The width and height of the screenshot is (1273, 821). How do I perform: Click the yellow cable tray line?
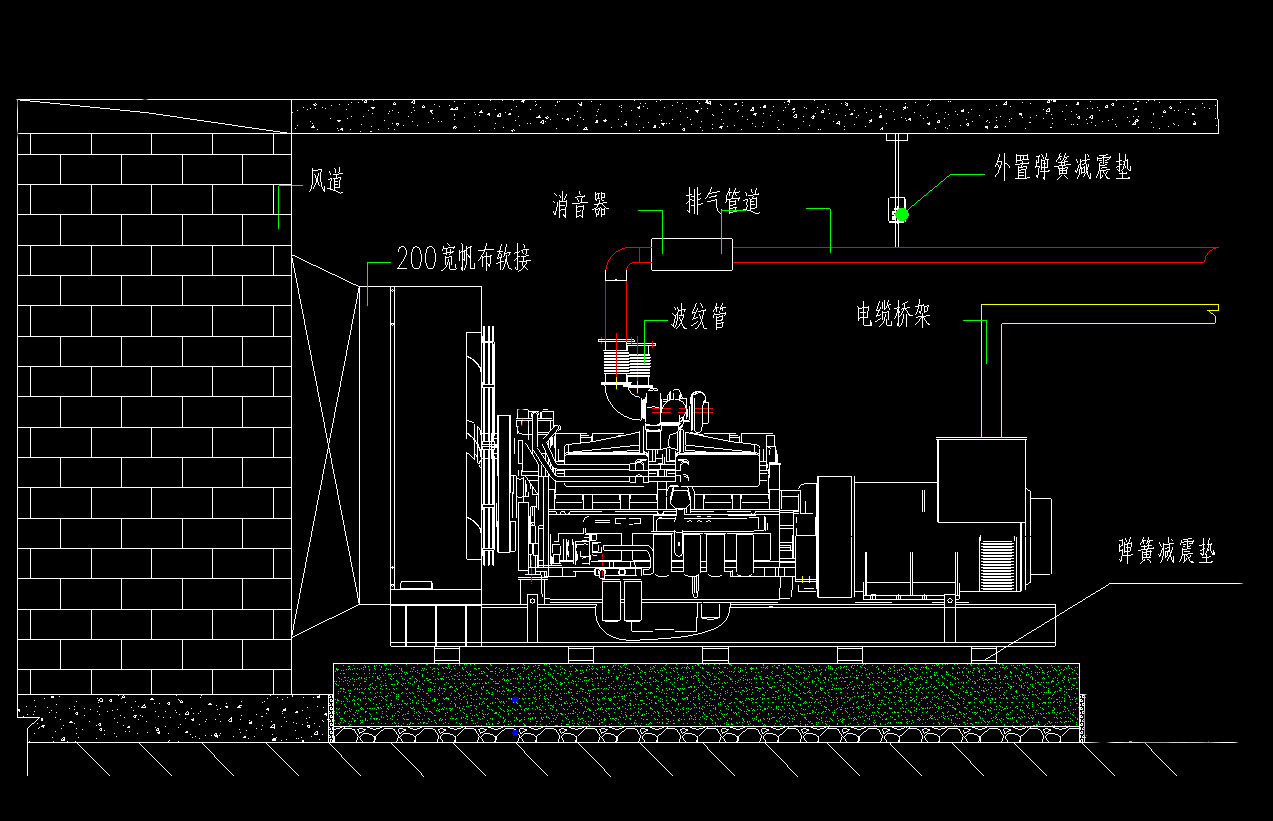[x=1100, y=305]
